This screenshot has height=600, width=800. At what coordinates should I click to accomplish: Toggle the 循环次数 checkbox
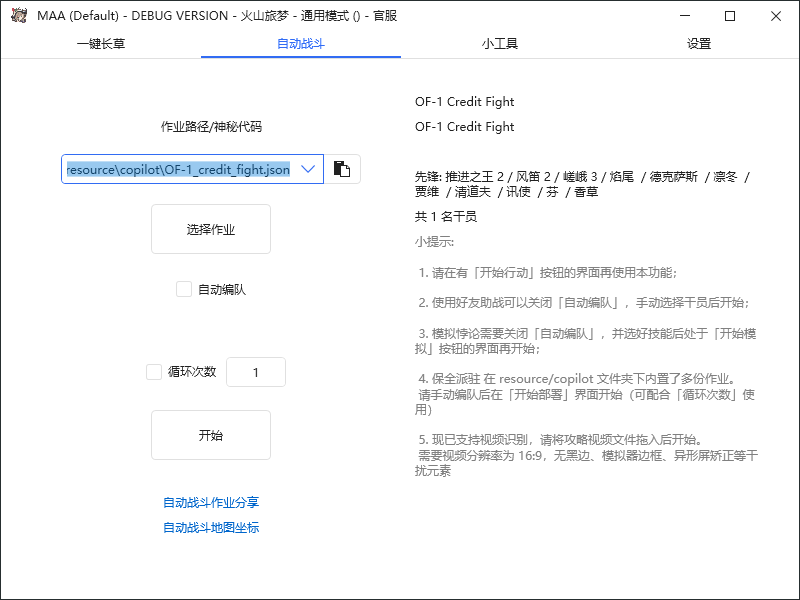coord(154,371)
